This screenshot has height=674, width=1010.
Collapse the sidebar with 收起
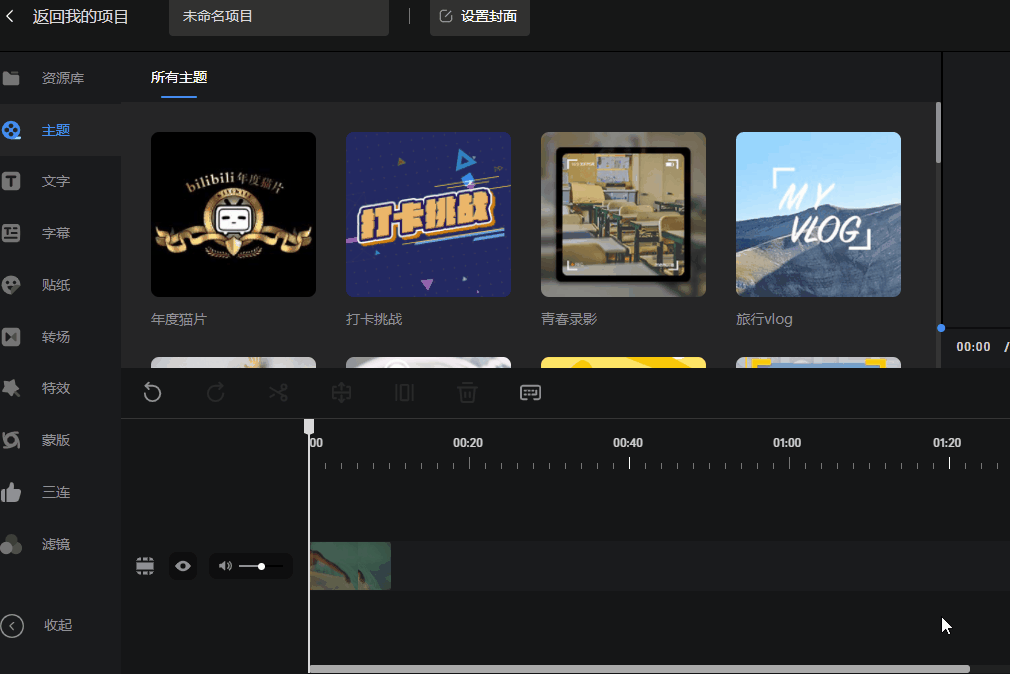[40, 625]
